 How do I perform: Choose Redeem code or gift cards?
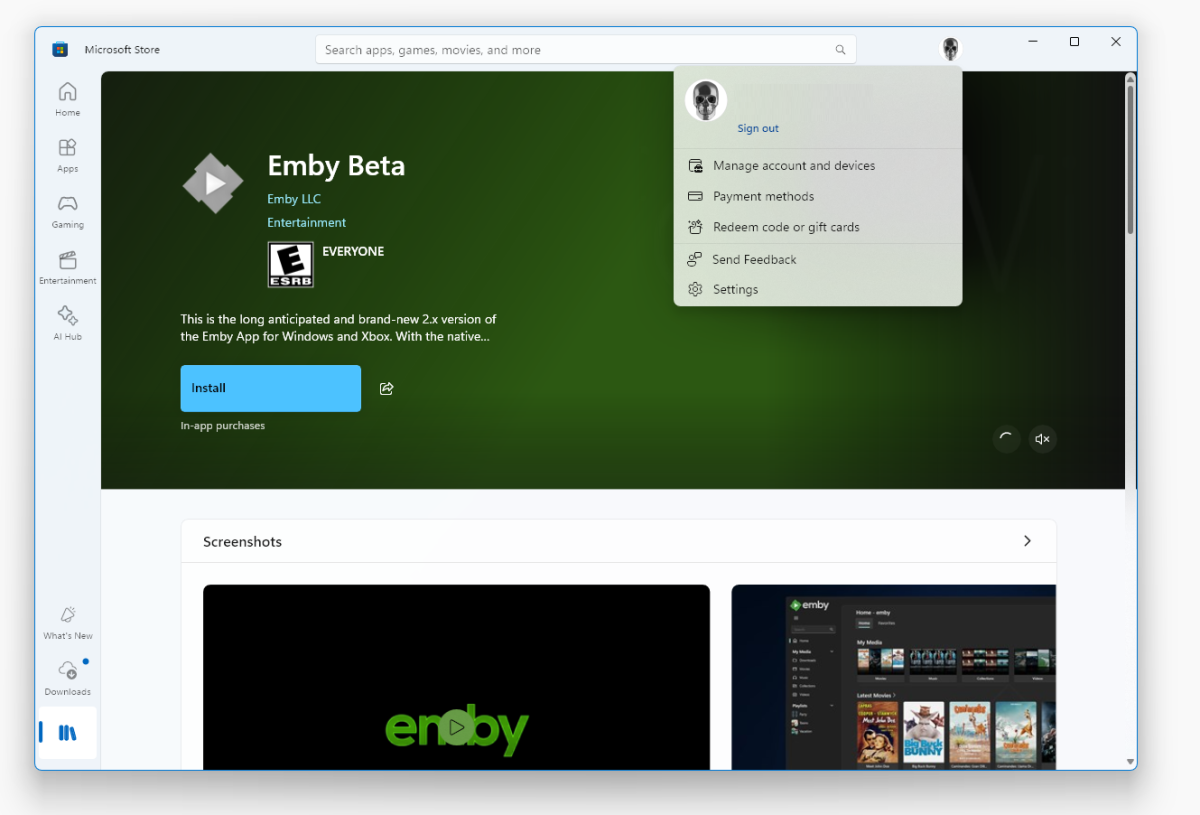click(x=818, y=227)
